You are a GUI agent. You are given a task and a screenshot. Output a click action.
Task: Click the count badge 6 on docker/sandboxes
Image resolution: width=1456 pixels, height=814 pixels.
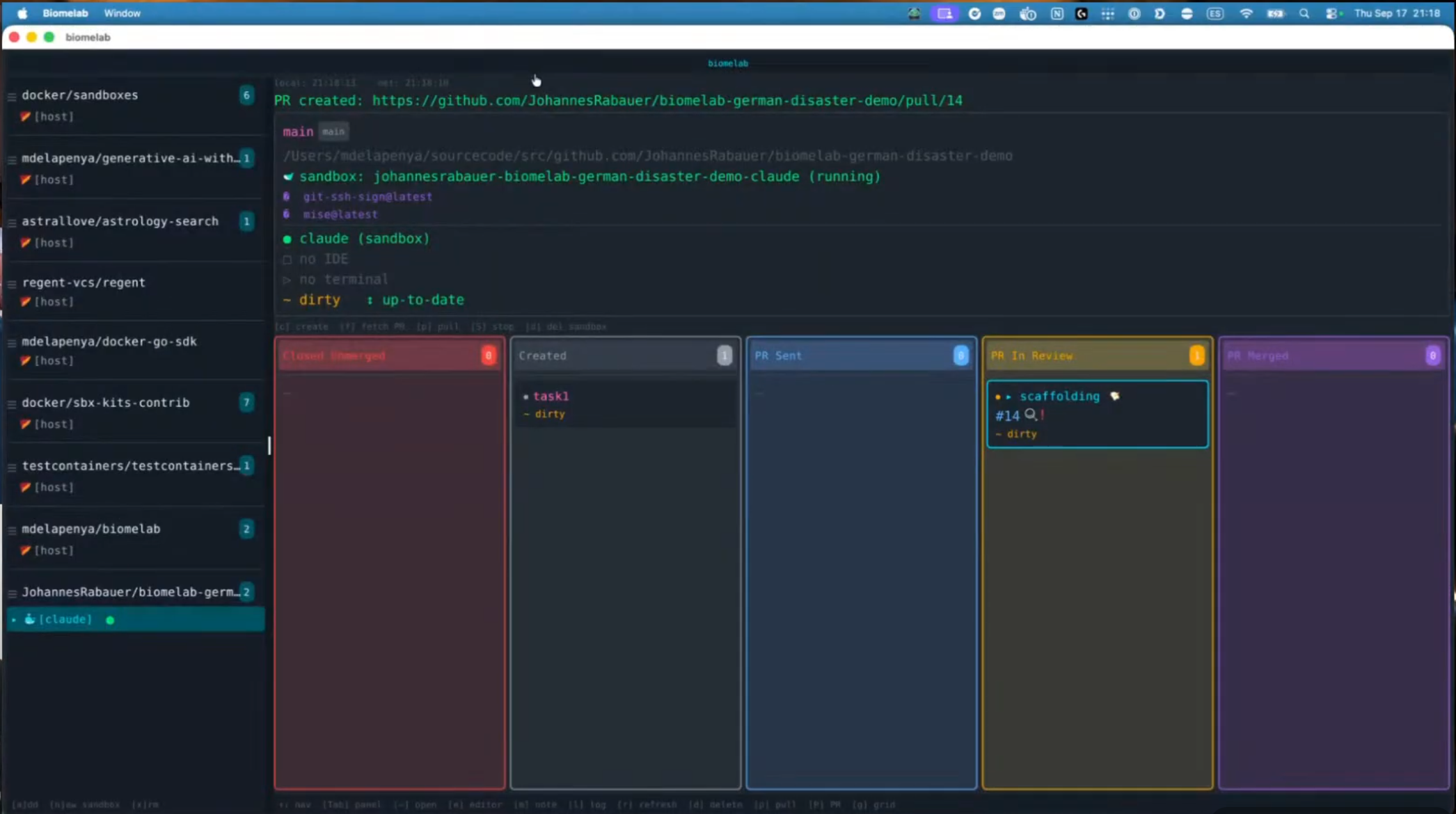(246, 95)
